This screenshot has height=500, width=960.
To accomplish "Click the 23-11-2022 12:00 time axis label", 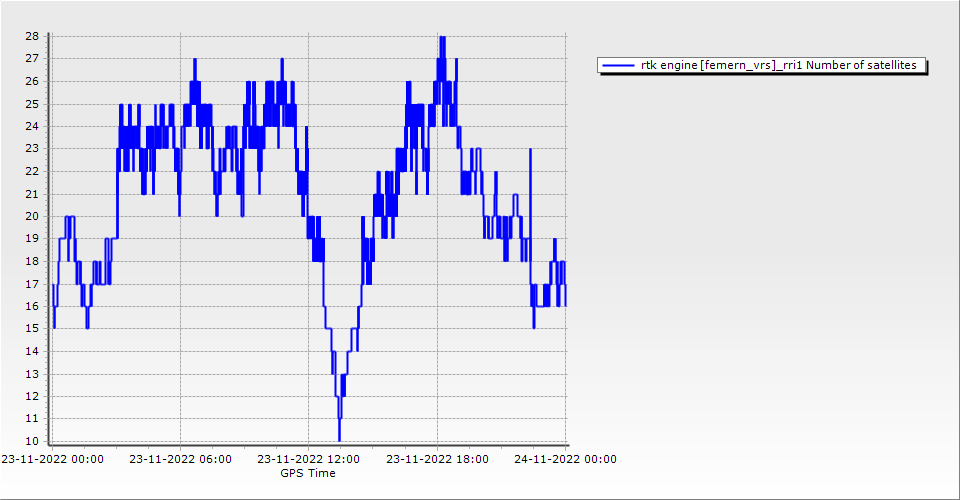I will (308, 459).
